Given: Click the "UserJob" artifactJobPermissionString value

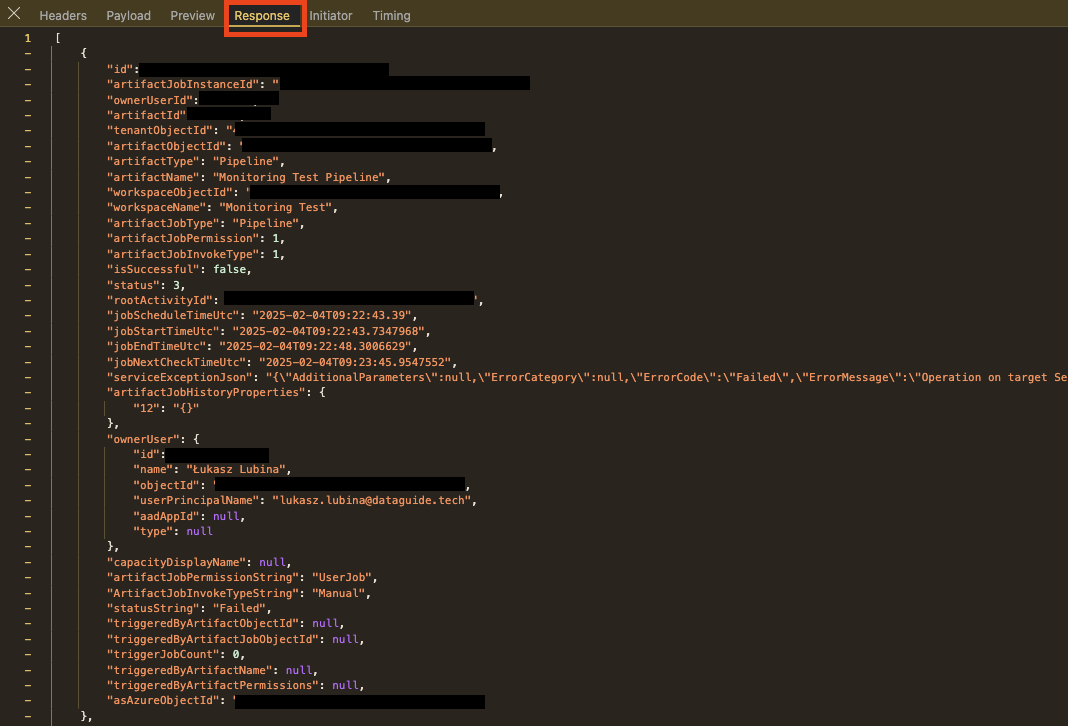Looking at the screenshot, I should [x=345, y=577].
